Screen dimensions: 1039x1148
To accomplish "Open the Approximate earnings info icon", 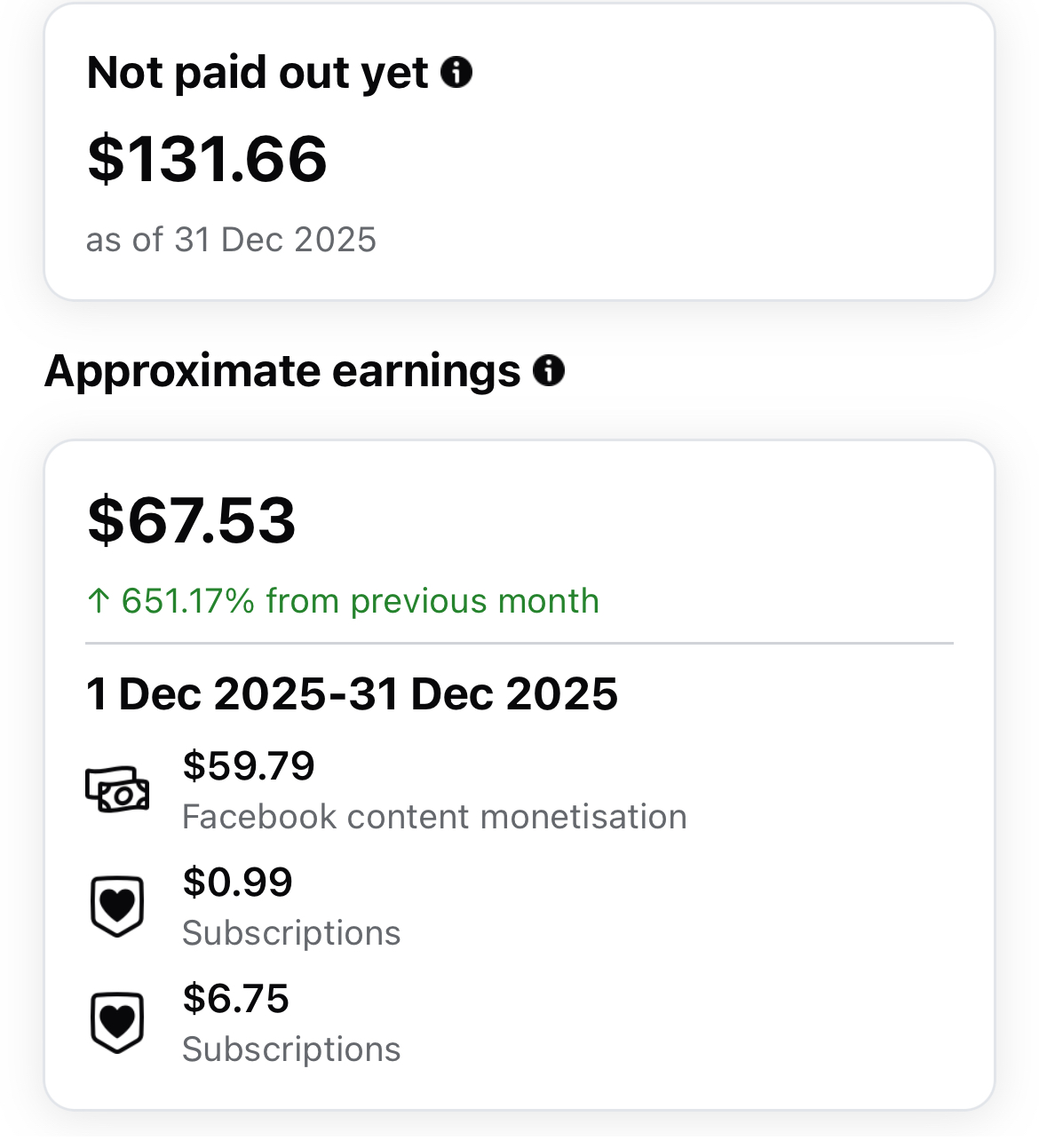I will tap(549, 370).
